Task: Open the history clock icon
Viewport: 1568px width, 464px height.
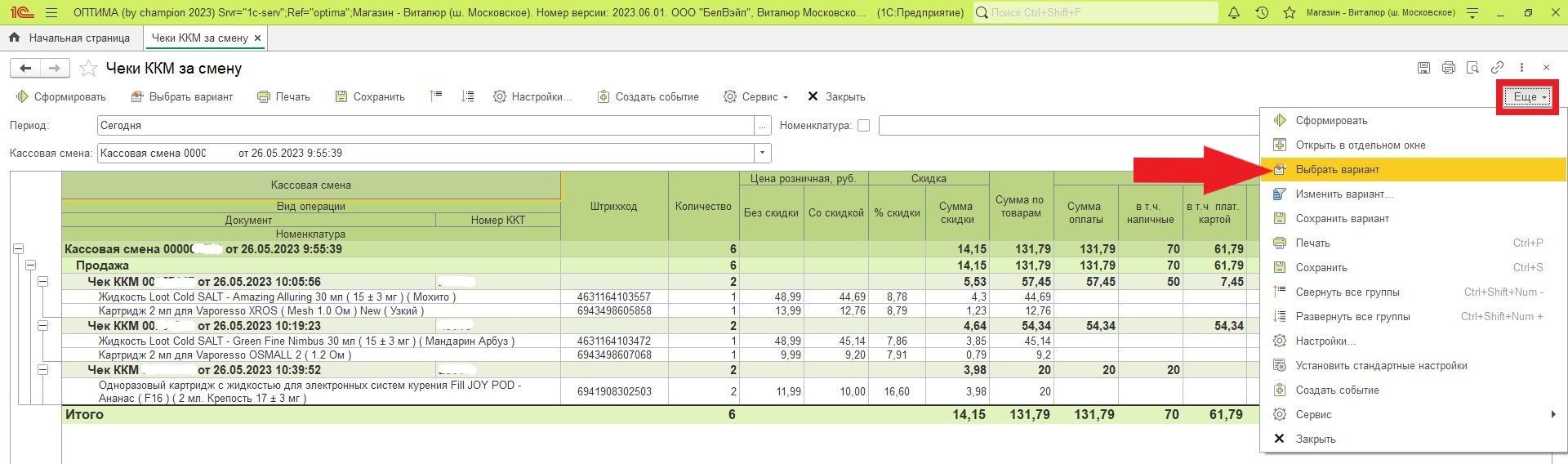Action: 1262,13
